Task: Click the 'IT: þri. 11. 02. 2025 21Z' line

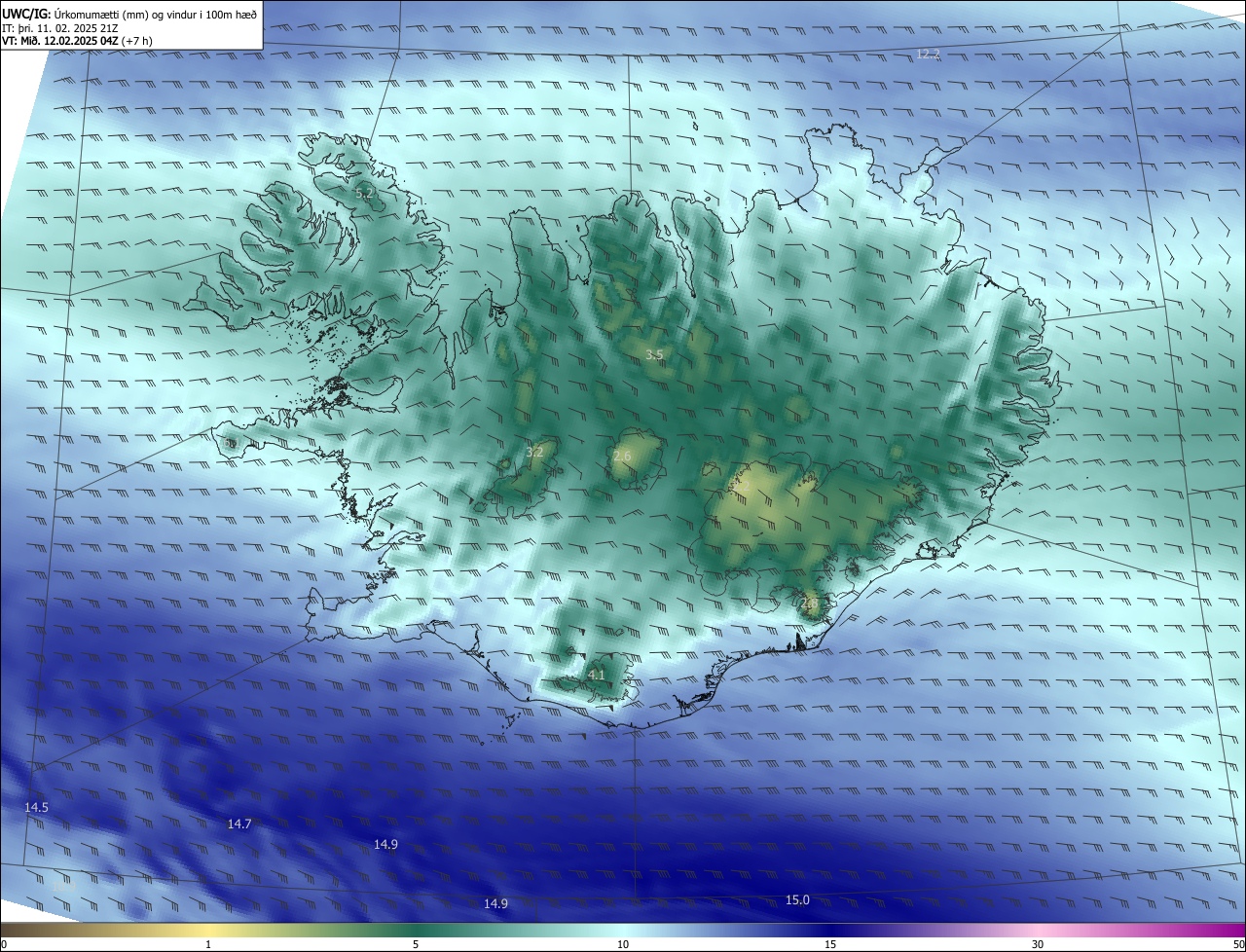Action: (x=61, y=28)
